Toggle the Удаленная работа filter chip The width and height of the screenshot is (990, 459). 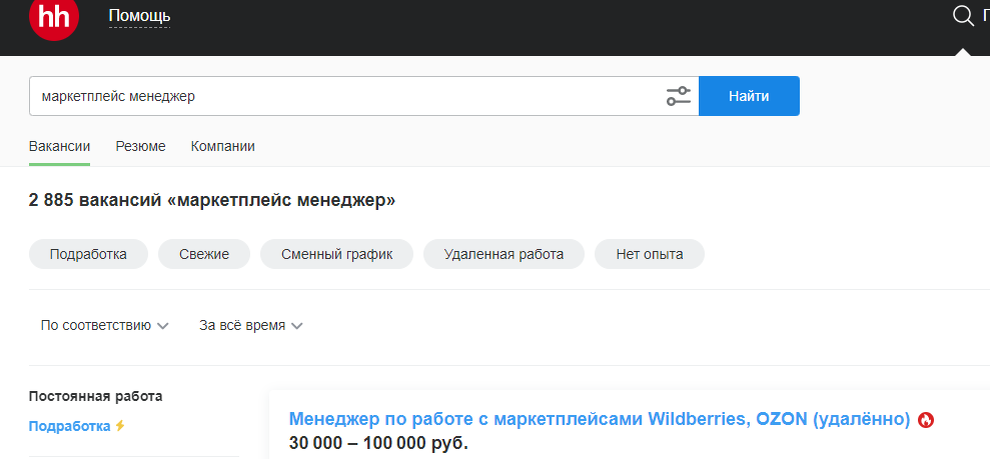click(504, 254)
